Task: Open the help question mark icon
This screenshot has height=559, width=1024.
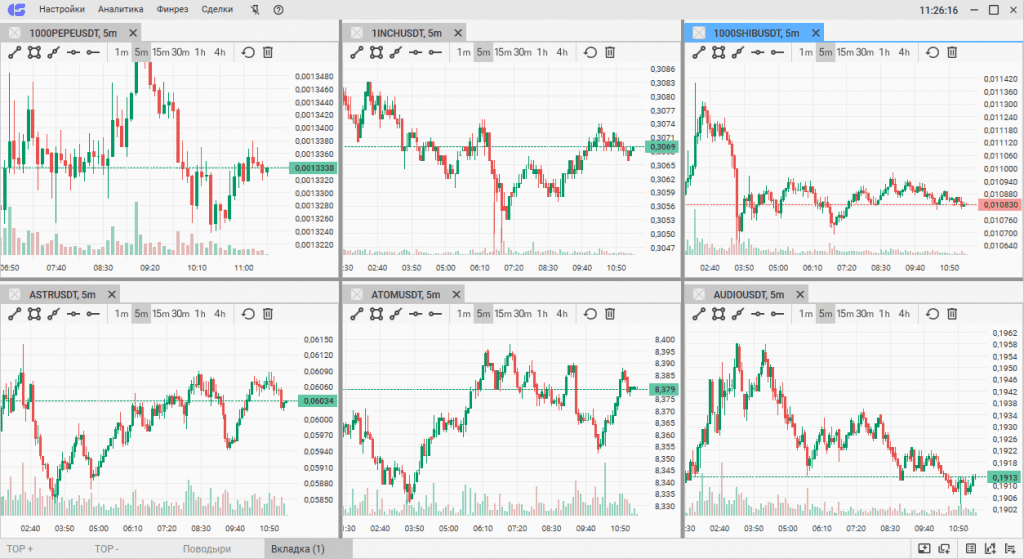Action: click(278, 10)
